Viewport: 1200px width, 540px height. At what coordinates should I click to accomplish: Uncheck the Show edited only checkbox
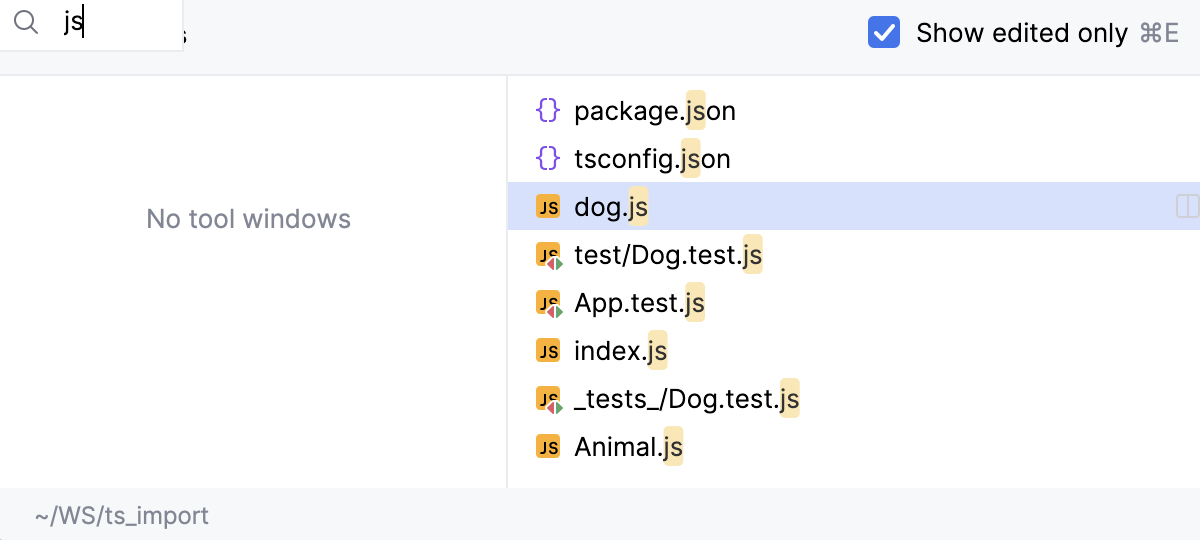point(884,32)
